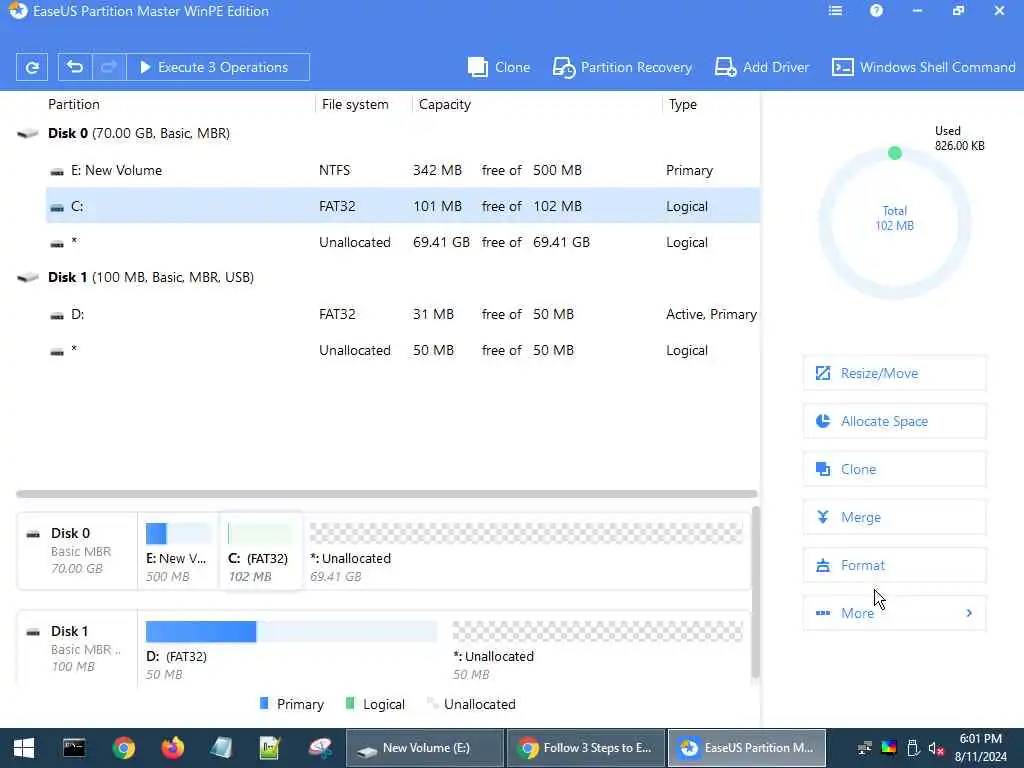1024x768 pixels.
Task: Select the 69.41 GB Unallocated block on Disk 0 map
Action: [x=526, y=552]
